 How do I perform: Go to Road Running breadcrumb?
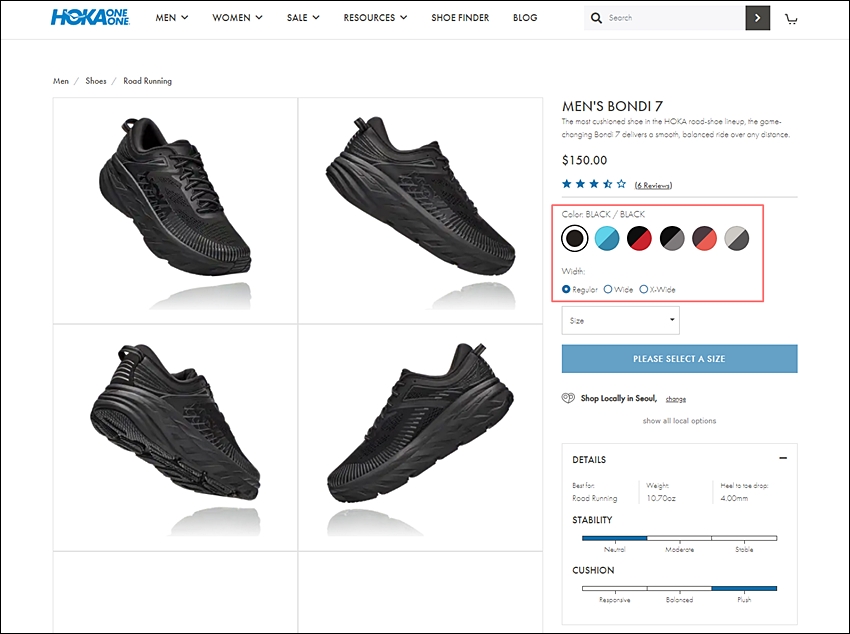pos(147,81)
